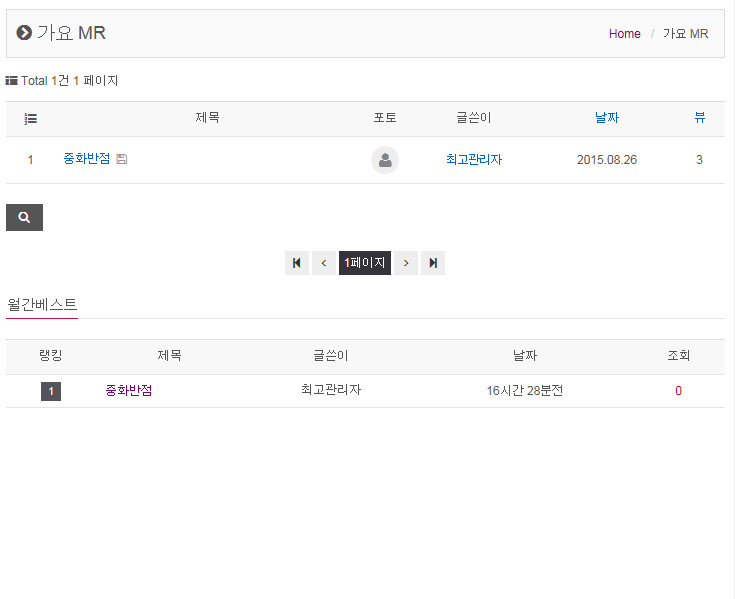Click the floppy-disk attachment icon beside 중화반점
The image size is (735, 599).
[x=122, y=159]
